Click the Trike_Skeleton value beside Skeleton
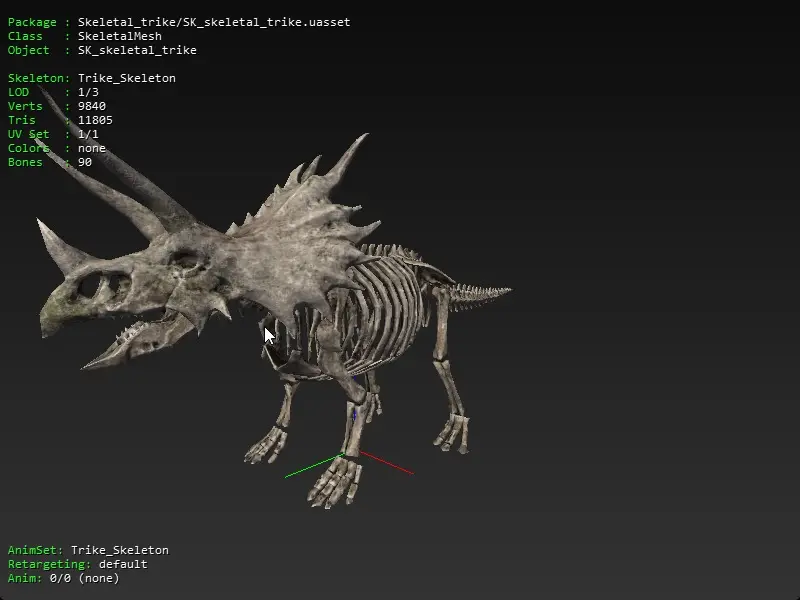 [127, 78]
